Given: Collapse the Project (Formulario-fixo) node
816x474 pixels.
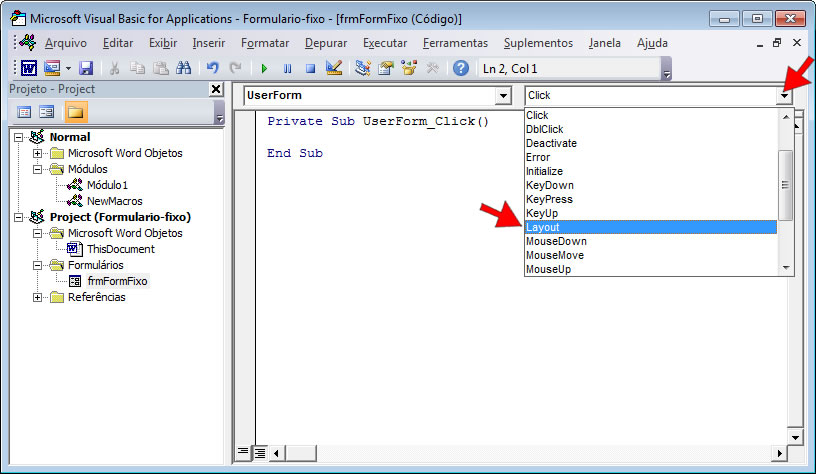Looking at the screenshot, I should click(18, 217).
